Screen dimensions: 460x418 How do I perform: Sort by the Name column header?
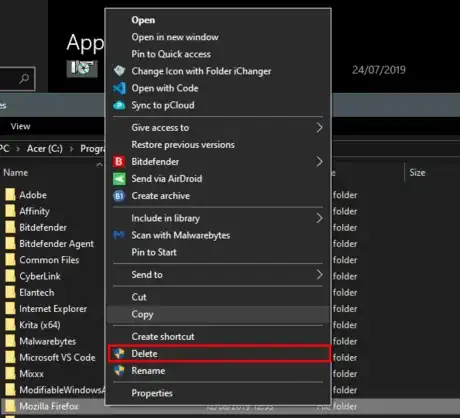coord(16,173)
